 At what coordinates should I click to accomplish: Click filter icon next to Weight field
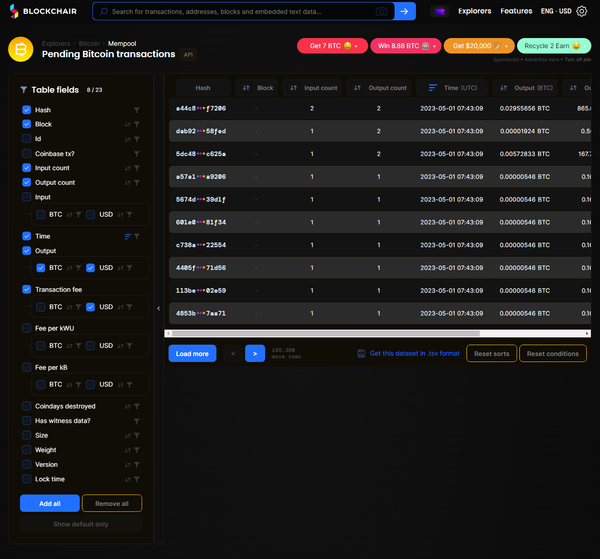[x=137, y=450]
